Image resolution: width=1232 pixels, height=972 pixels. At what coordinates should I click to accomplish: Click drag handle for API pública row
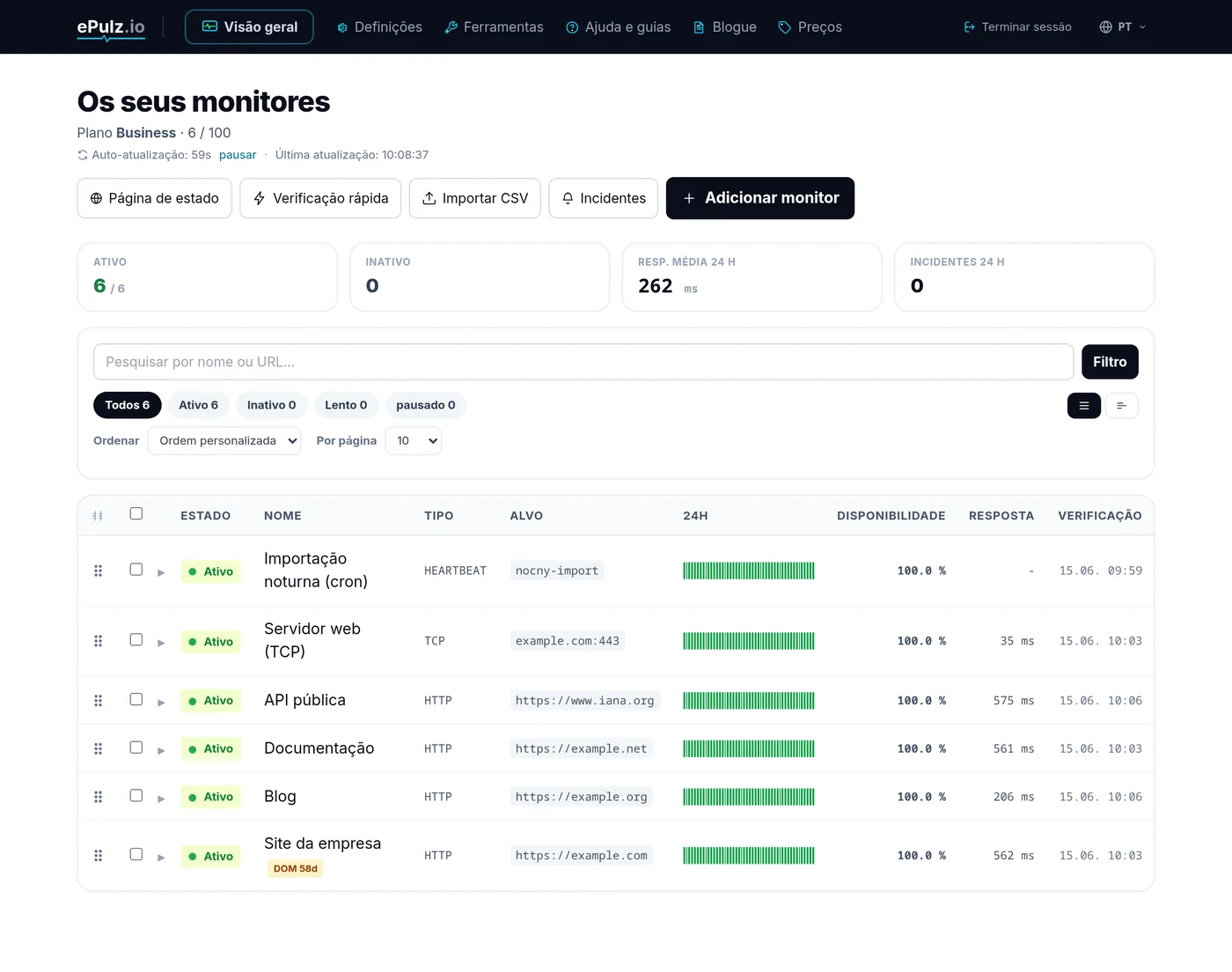pyautogui.click(x=99, y=701)
